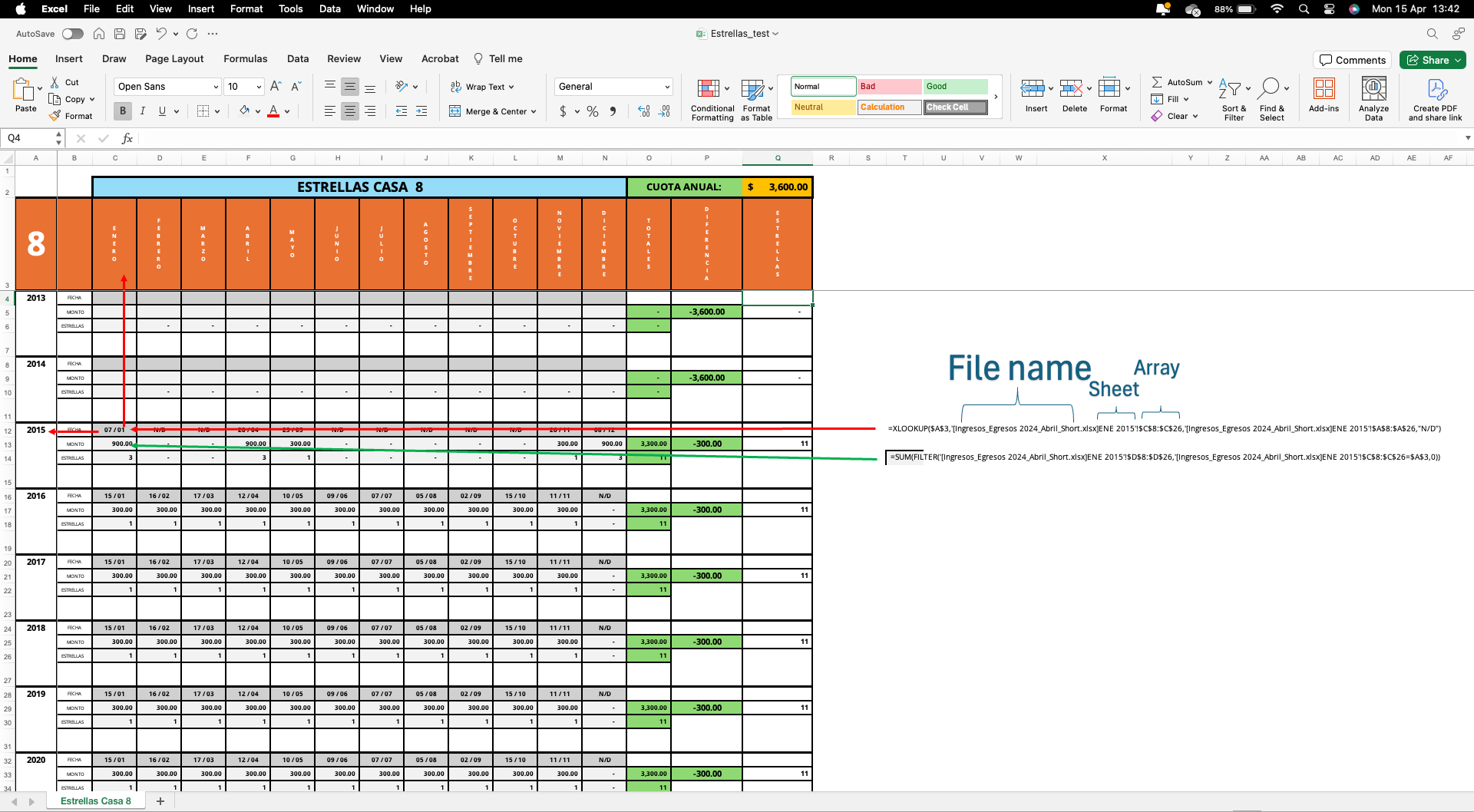Expand the Fill options dropdown
The image size is (1474, 812).
click(1185, 99)
